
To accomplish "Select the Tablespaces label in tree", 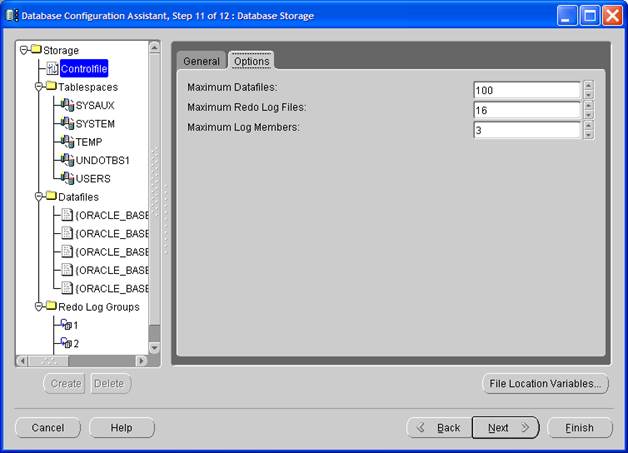I will (x=88, y=87).
